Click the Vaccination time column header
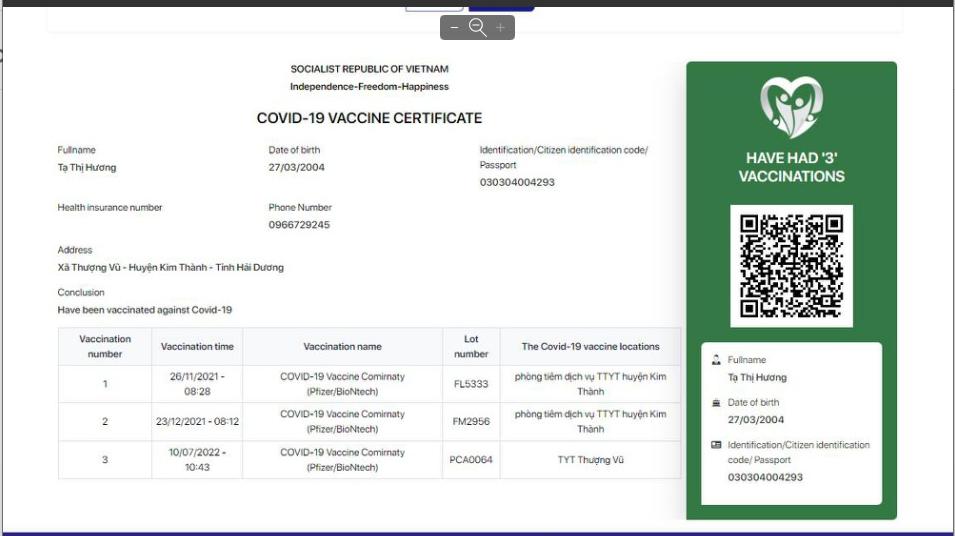Image resolution: width=955 pixels, height=536 pixels. 197,347
